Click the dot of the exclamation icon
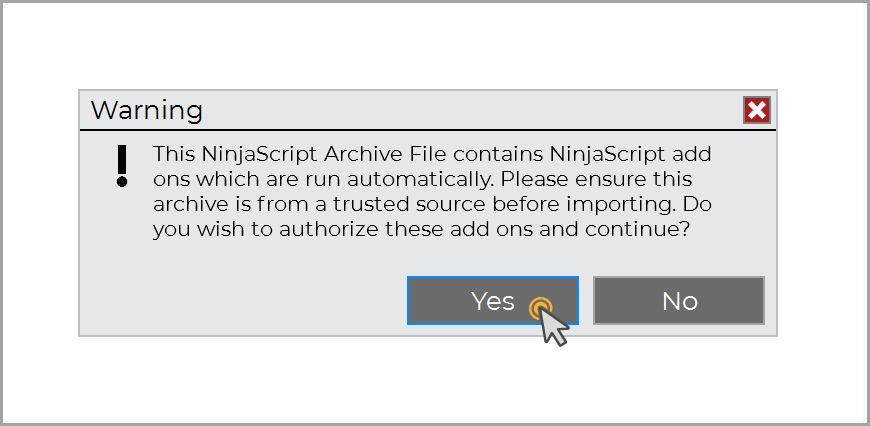 [x=122, y=183]
